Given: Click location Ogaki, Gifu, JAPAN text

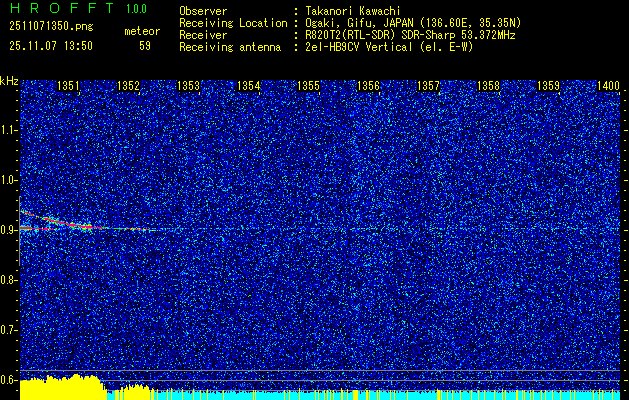Looking at the screenshot, I should click(413, 23).
